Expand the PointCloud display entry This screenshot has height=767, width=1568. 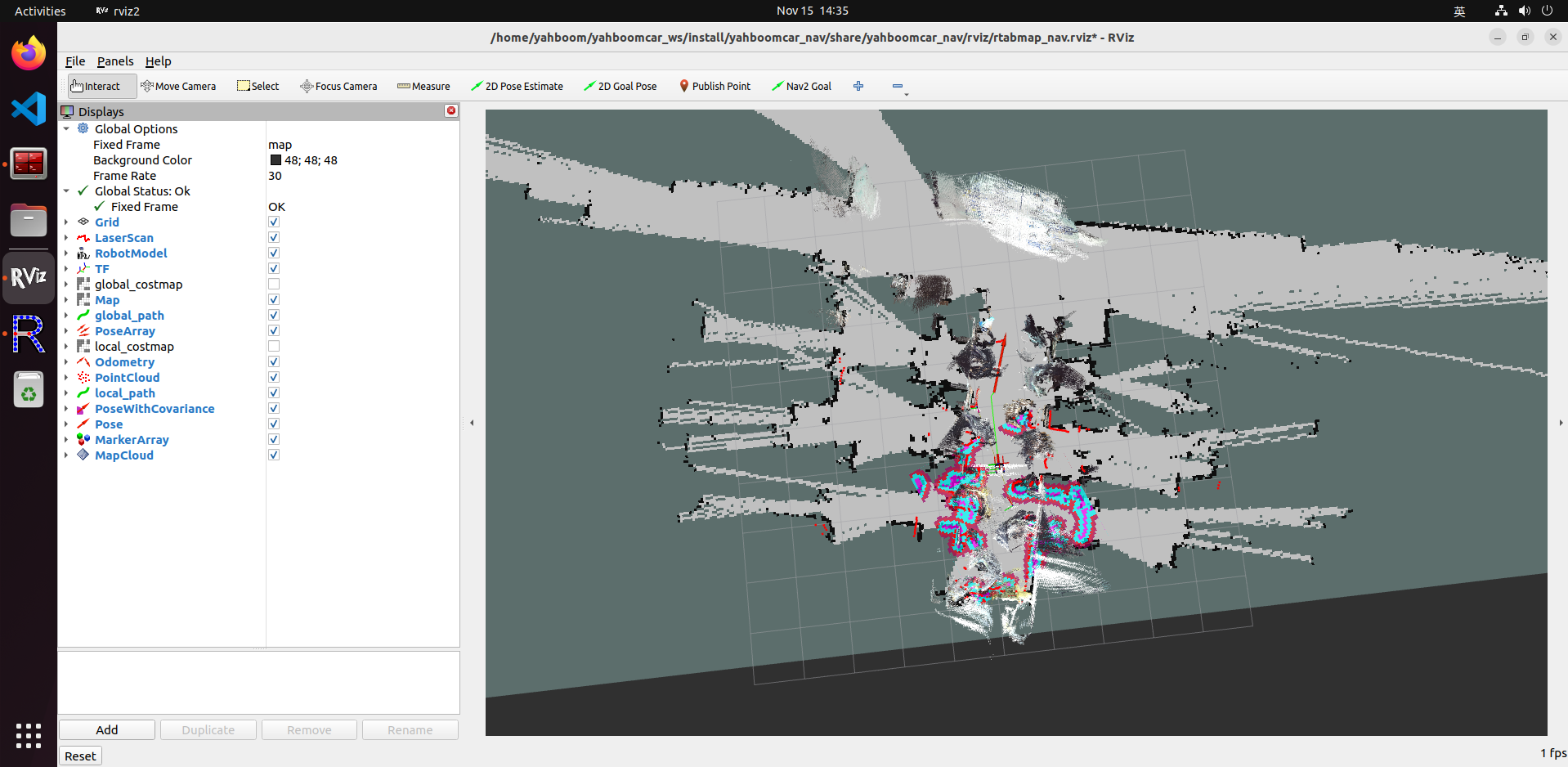[66, 378]
